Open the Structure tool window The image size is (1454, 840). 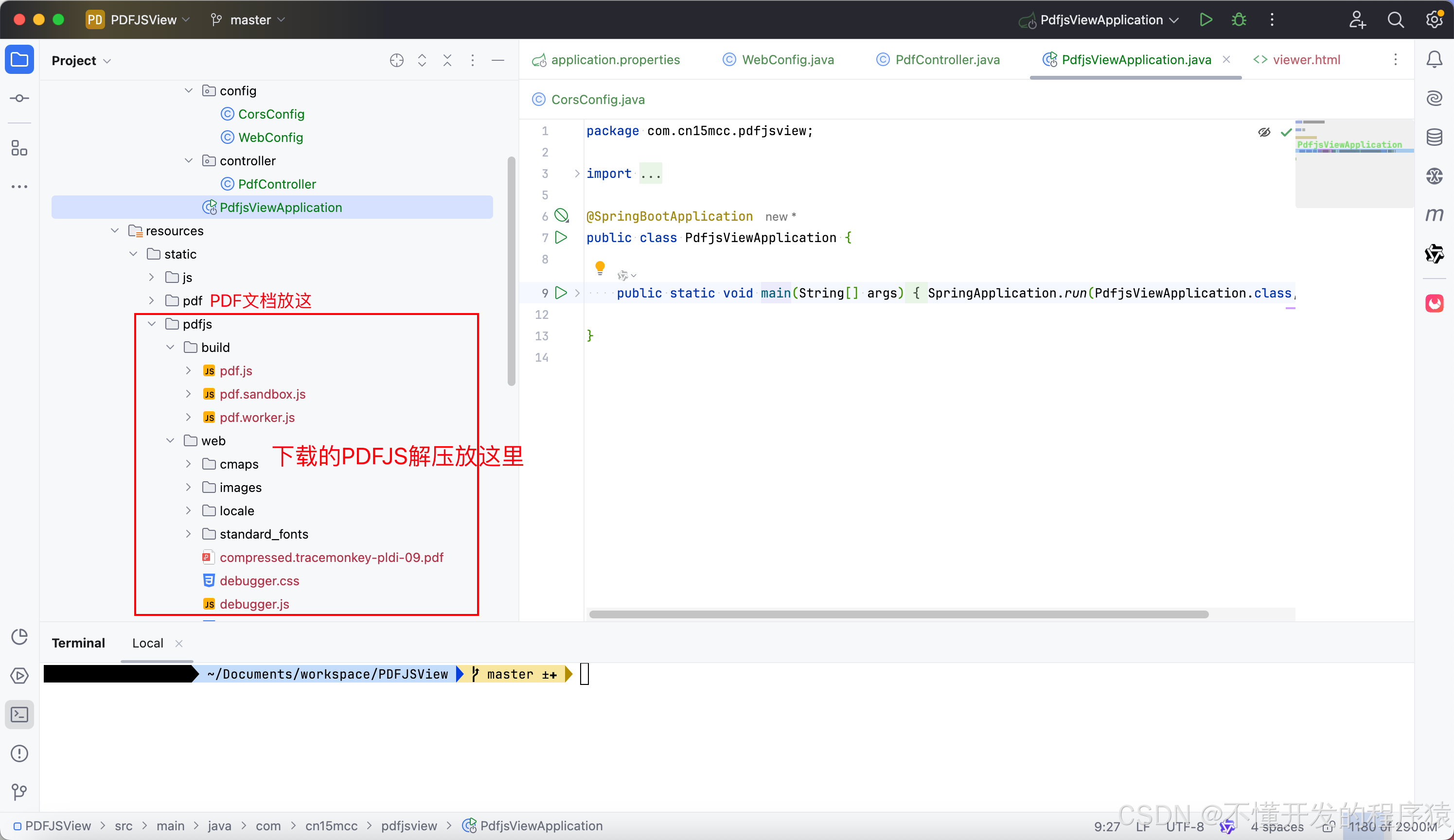tap(19, 148)
